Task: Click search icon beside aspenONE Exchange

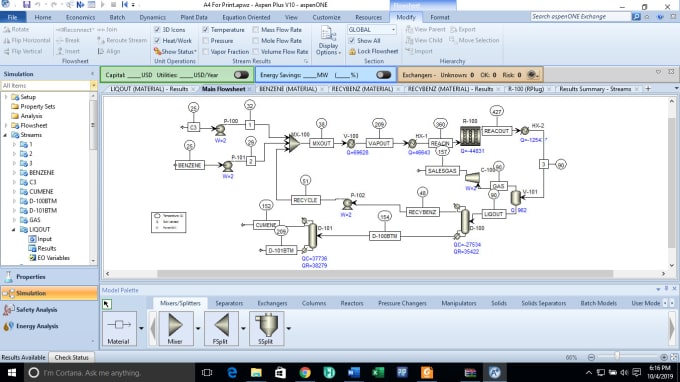Action: (636, 17)
